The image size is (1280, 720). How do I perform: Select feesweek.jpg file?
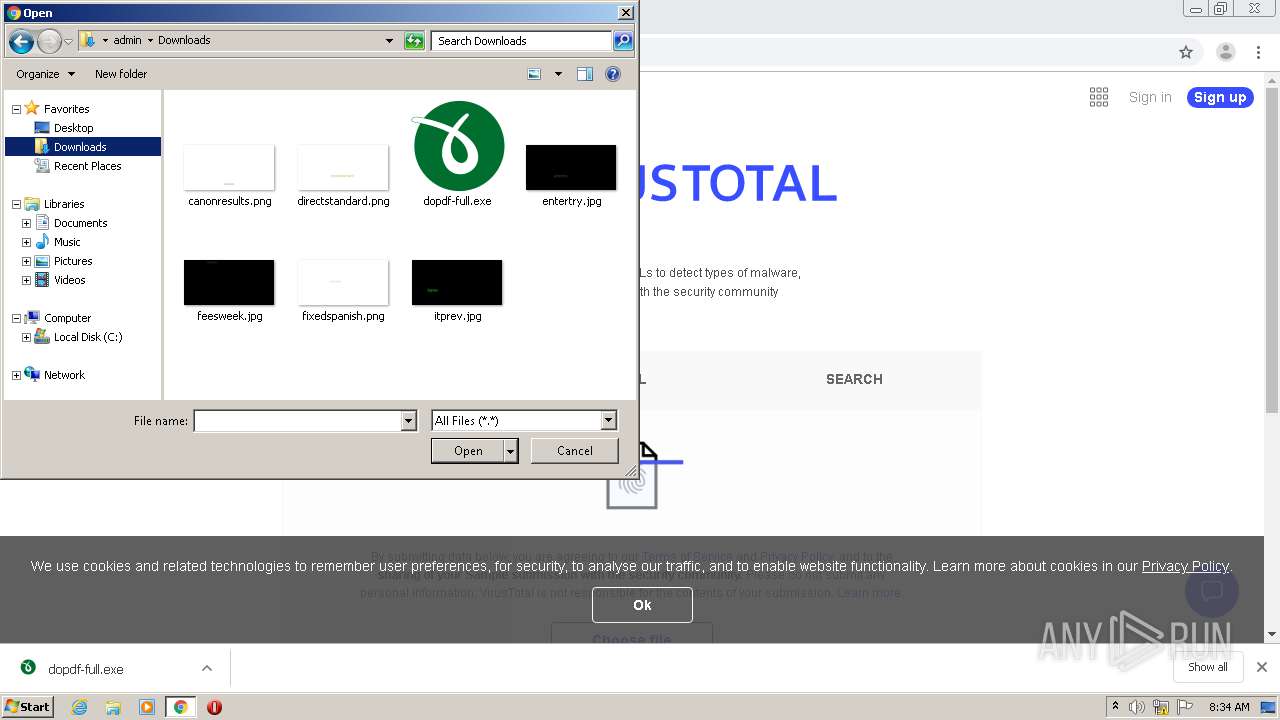pos(229,282)
